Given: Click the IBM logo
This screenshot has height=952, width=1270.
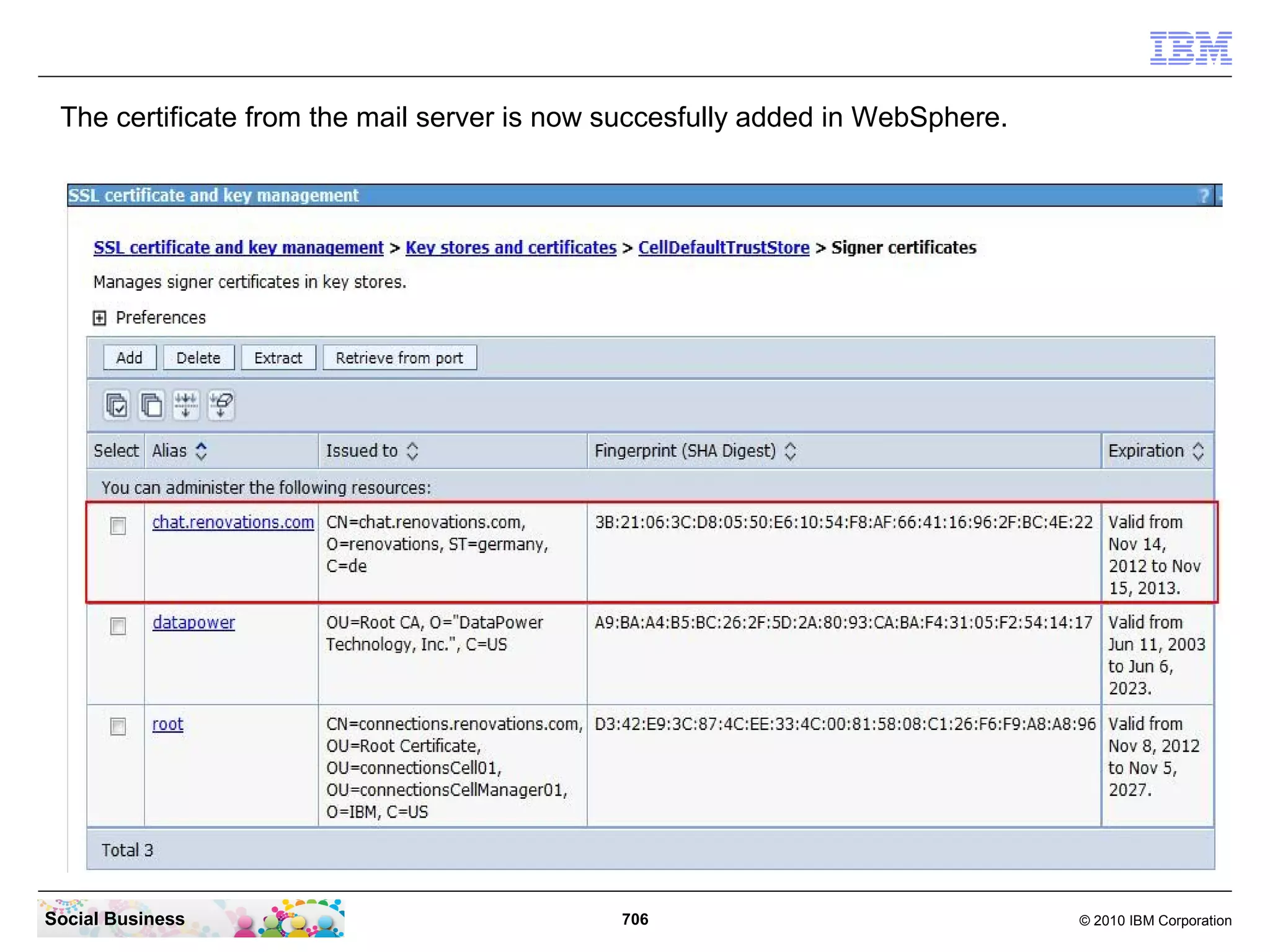Looking at the screenshot, I should [1191, 48].
